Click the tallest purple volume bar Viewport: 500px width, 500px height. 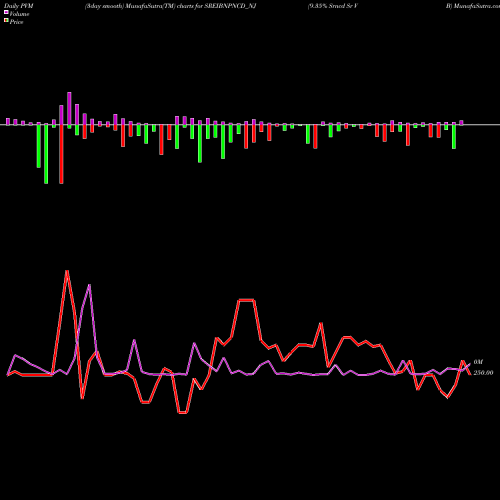69,109
